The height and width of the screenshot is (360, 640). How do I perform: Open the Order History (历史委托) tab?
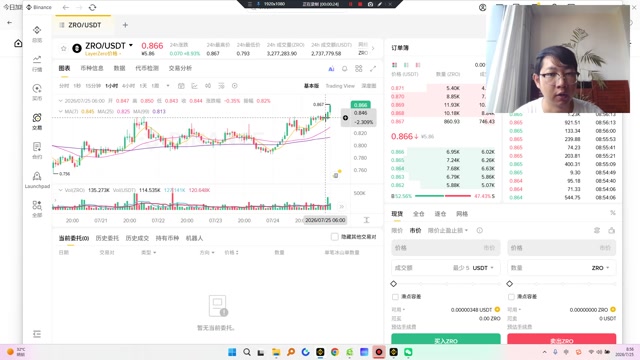(x=107, y=238)
